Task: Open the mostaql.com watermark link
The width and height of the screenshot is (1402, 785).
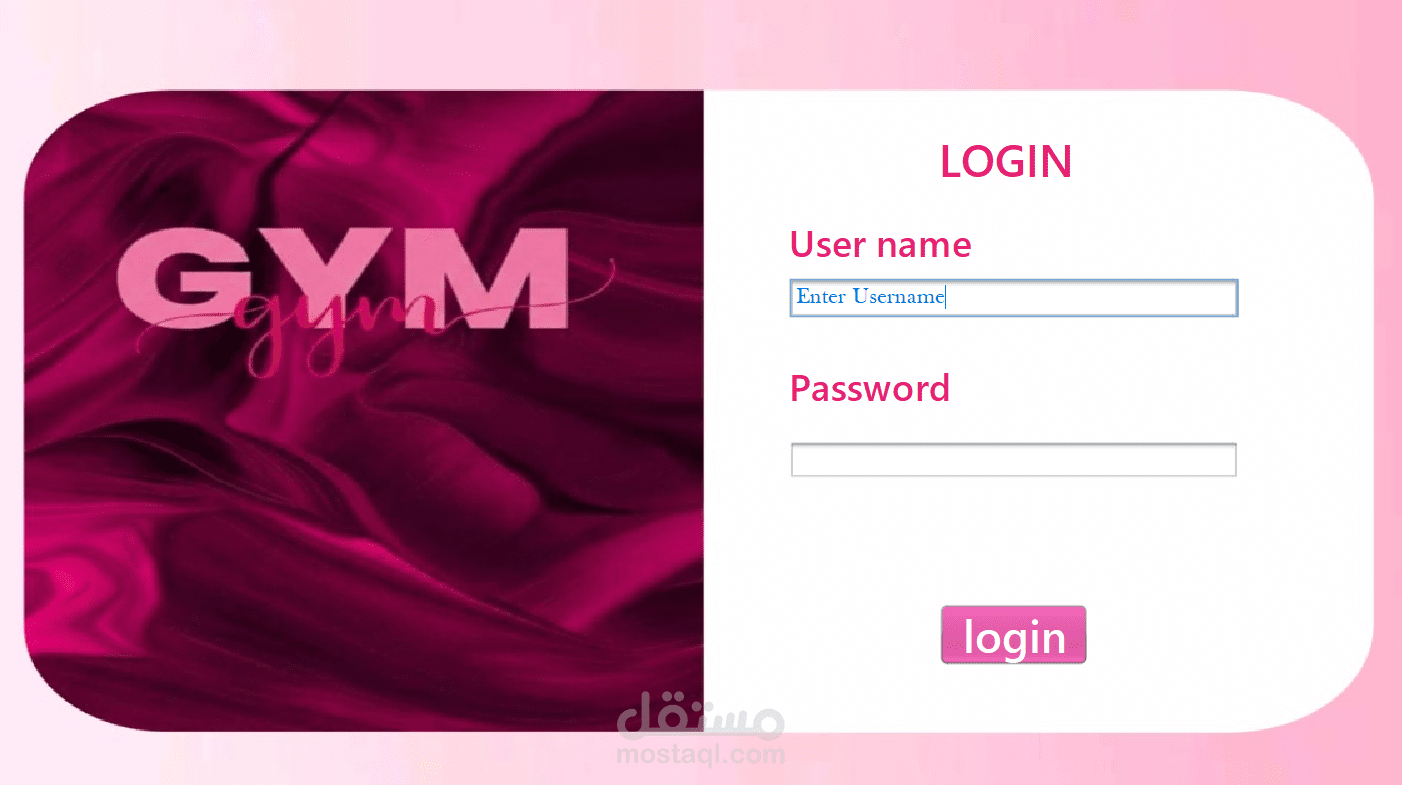Action: pyautogui.click(x=701, y=753)
